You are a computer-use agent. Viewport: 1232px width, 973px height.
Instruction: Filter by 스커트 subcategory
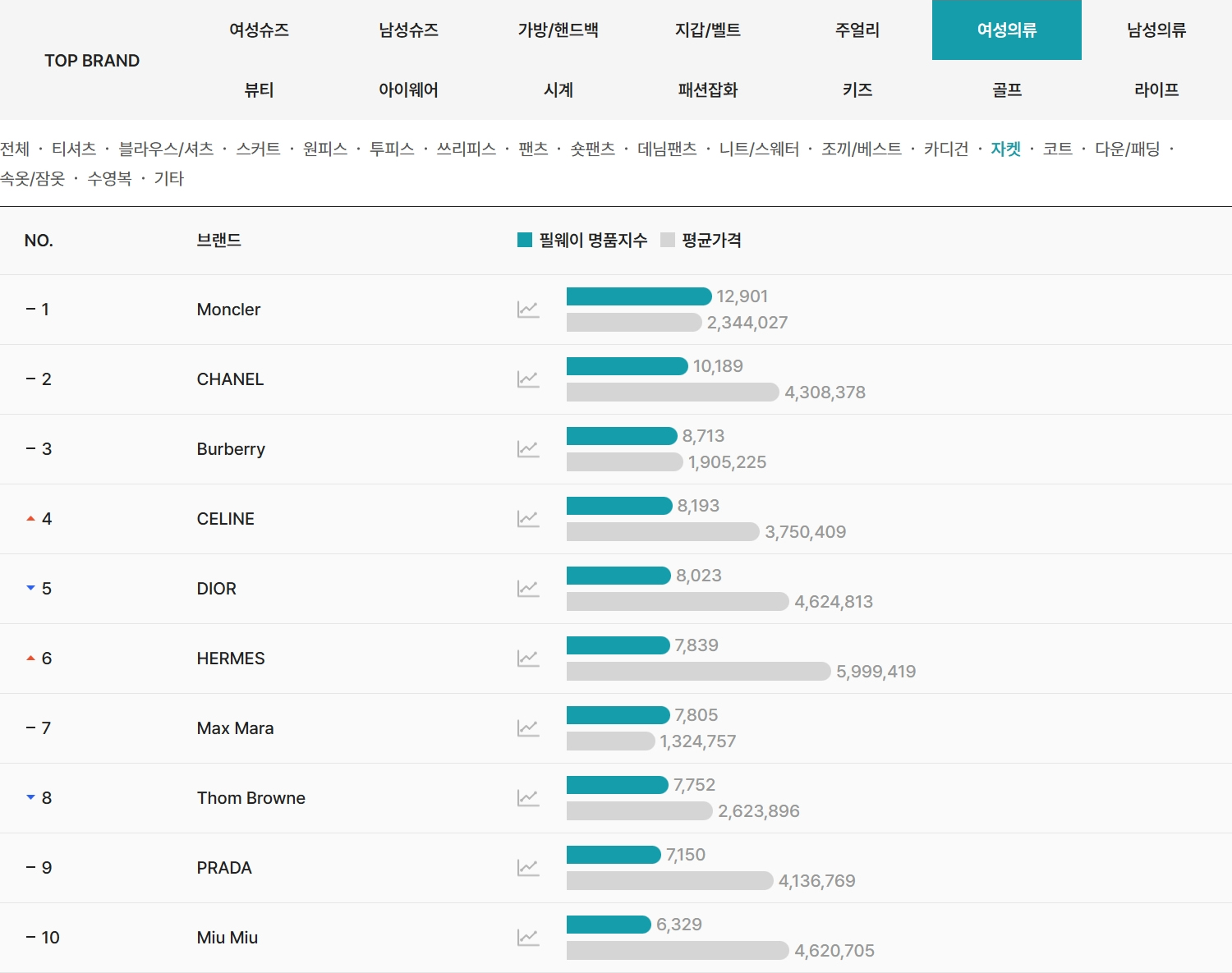(258, 149)
